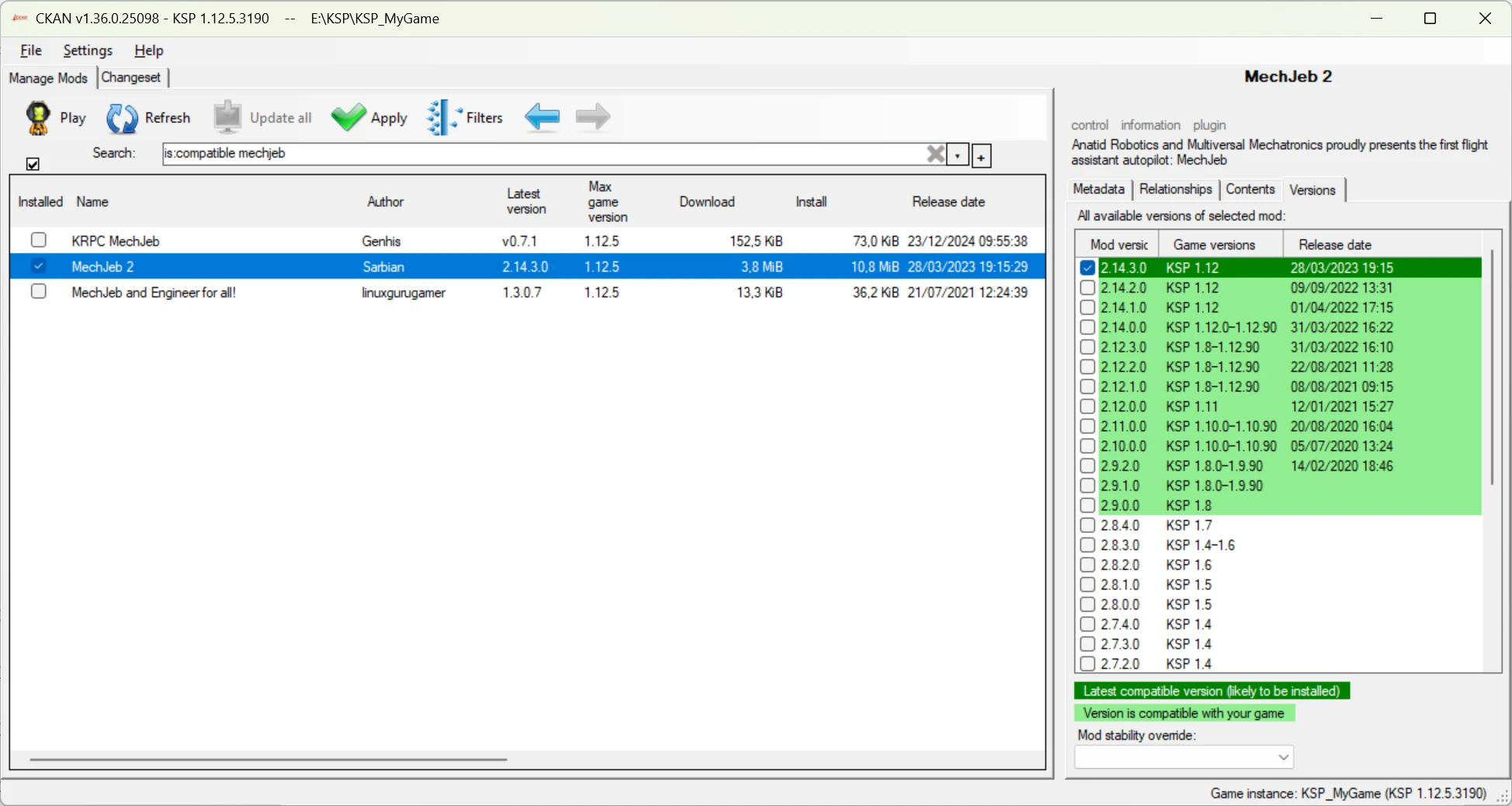The height and width of the screenshot is (806, 1512).
Task: Click the CKAN app icon in title bar
Action: pyautogui.click(x=20, y=18)
